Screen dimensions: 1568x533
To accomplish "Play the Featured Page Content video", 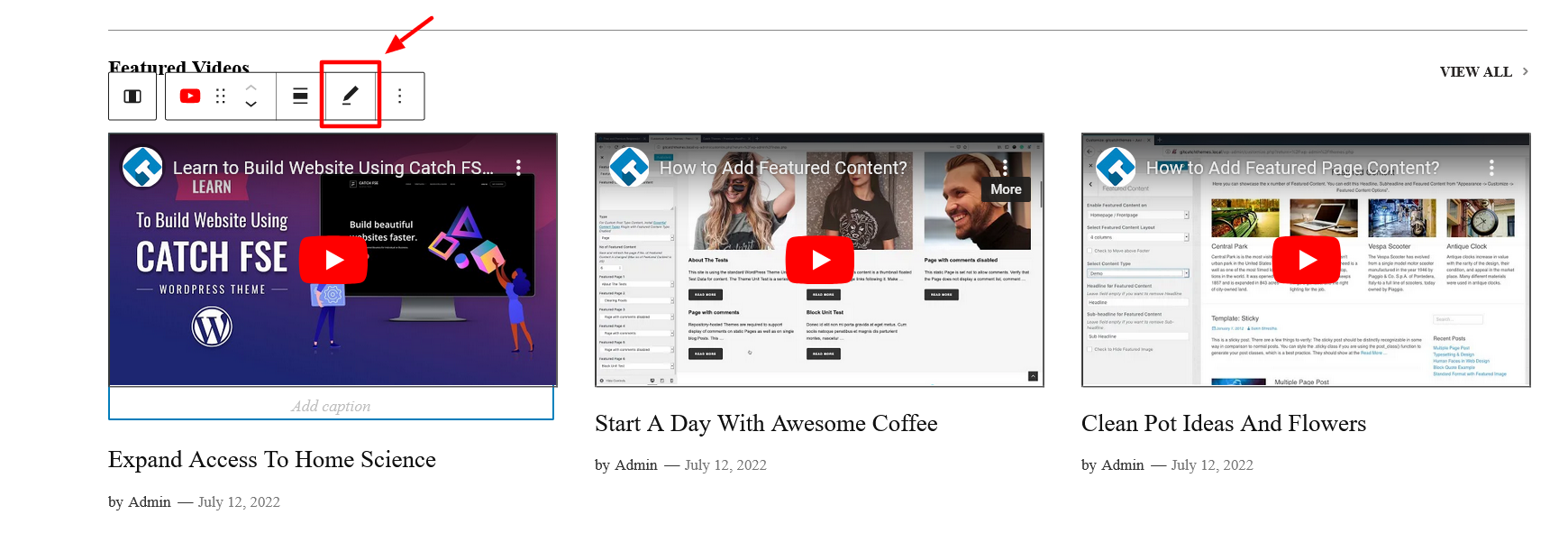I will [x=1307, y=260].
